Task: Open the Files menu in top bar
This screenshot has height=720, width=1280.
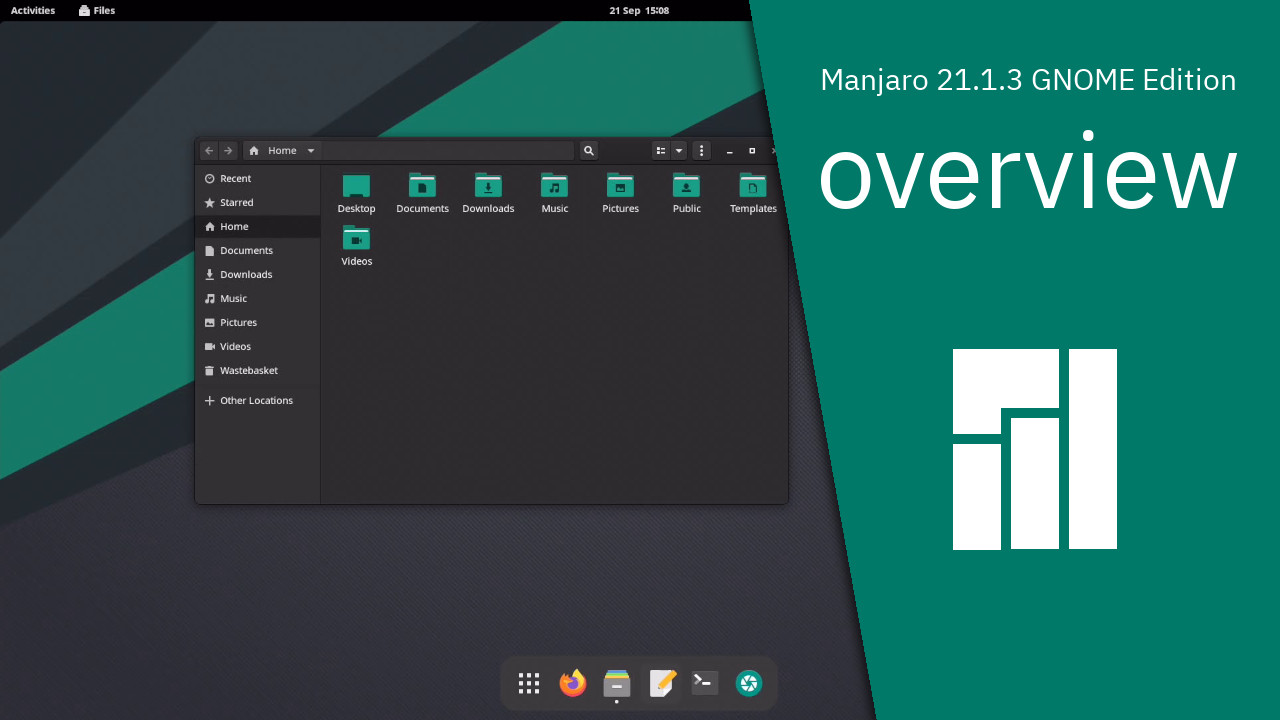Action: (x=96, y=10)
